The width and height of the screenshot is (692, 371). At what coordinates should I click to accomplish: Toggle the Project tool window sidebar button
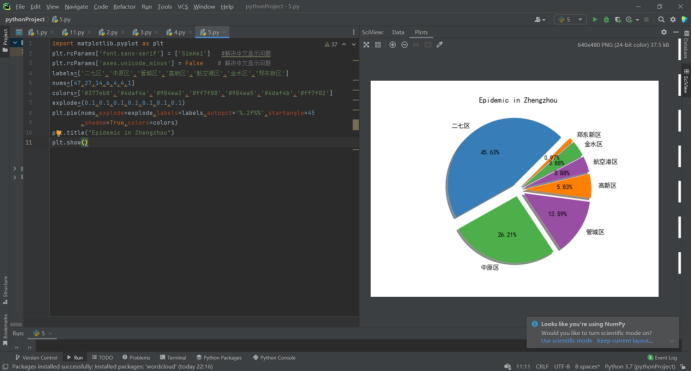point(5,41)
